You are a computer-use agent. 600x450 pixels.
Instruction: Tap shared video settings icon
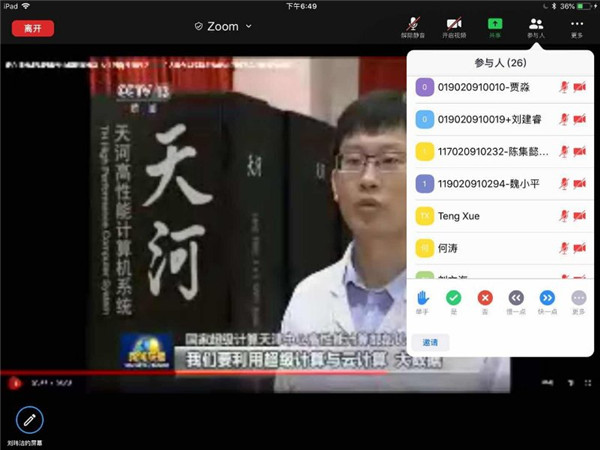point(571,383)
